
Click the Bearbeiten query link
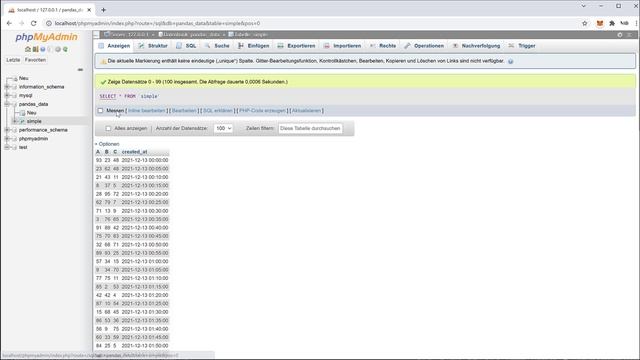(184, 111)
